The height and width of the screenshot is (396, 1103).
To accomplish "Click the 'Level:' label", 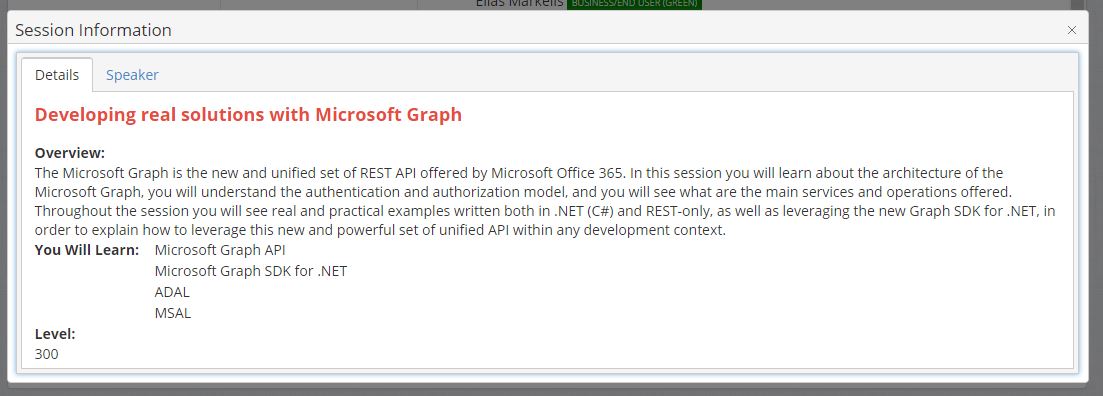I will 55,334.
